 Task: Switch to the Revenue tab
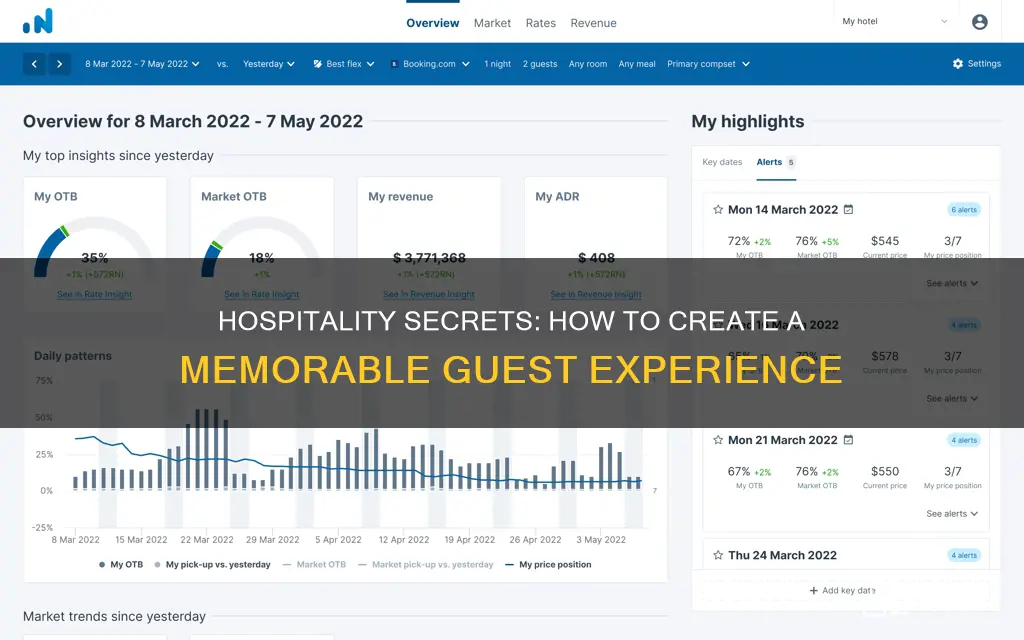[593, 23]
